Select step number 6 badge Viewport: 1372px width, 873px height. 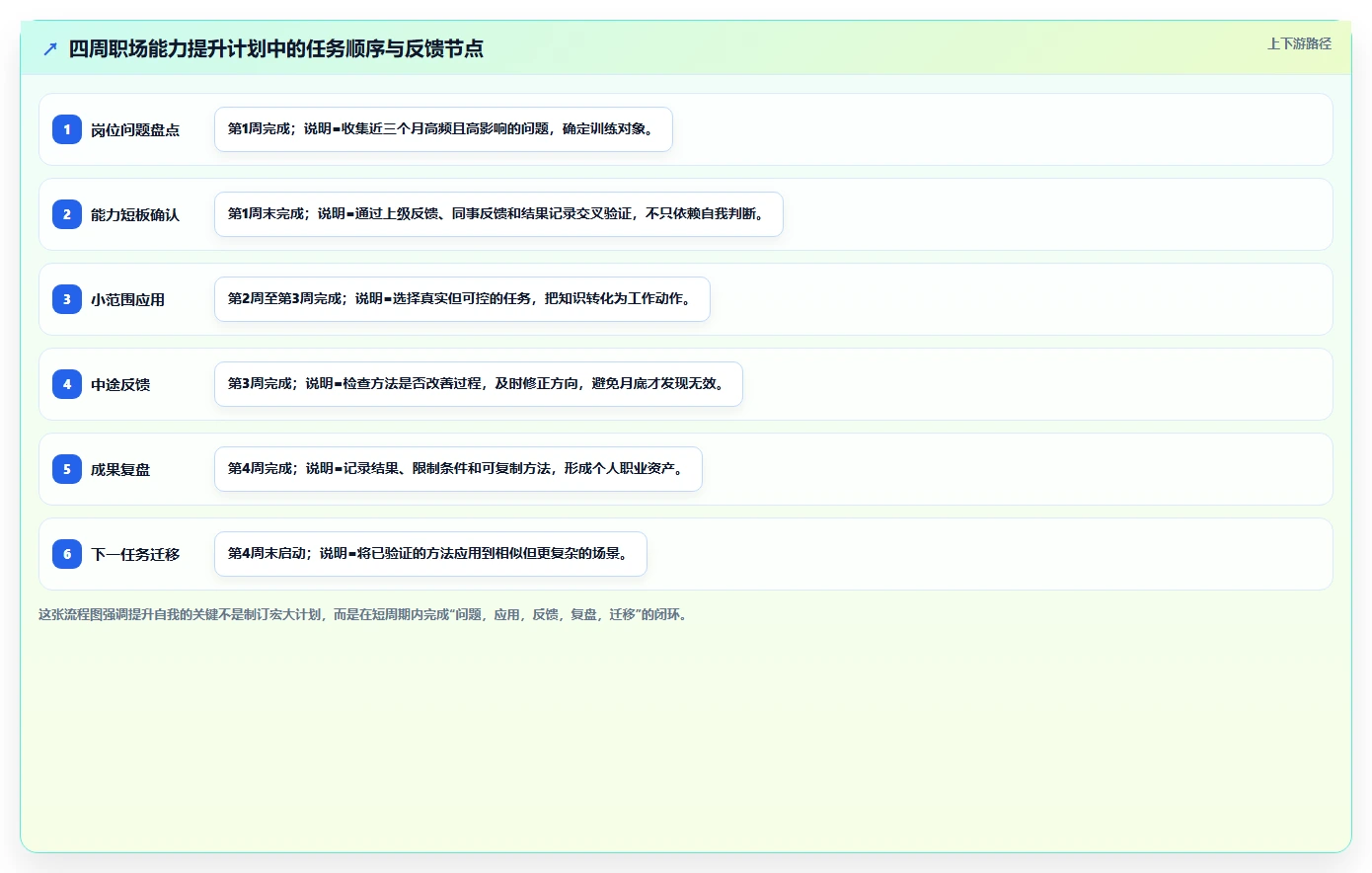point(67,554)
